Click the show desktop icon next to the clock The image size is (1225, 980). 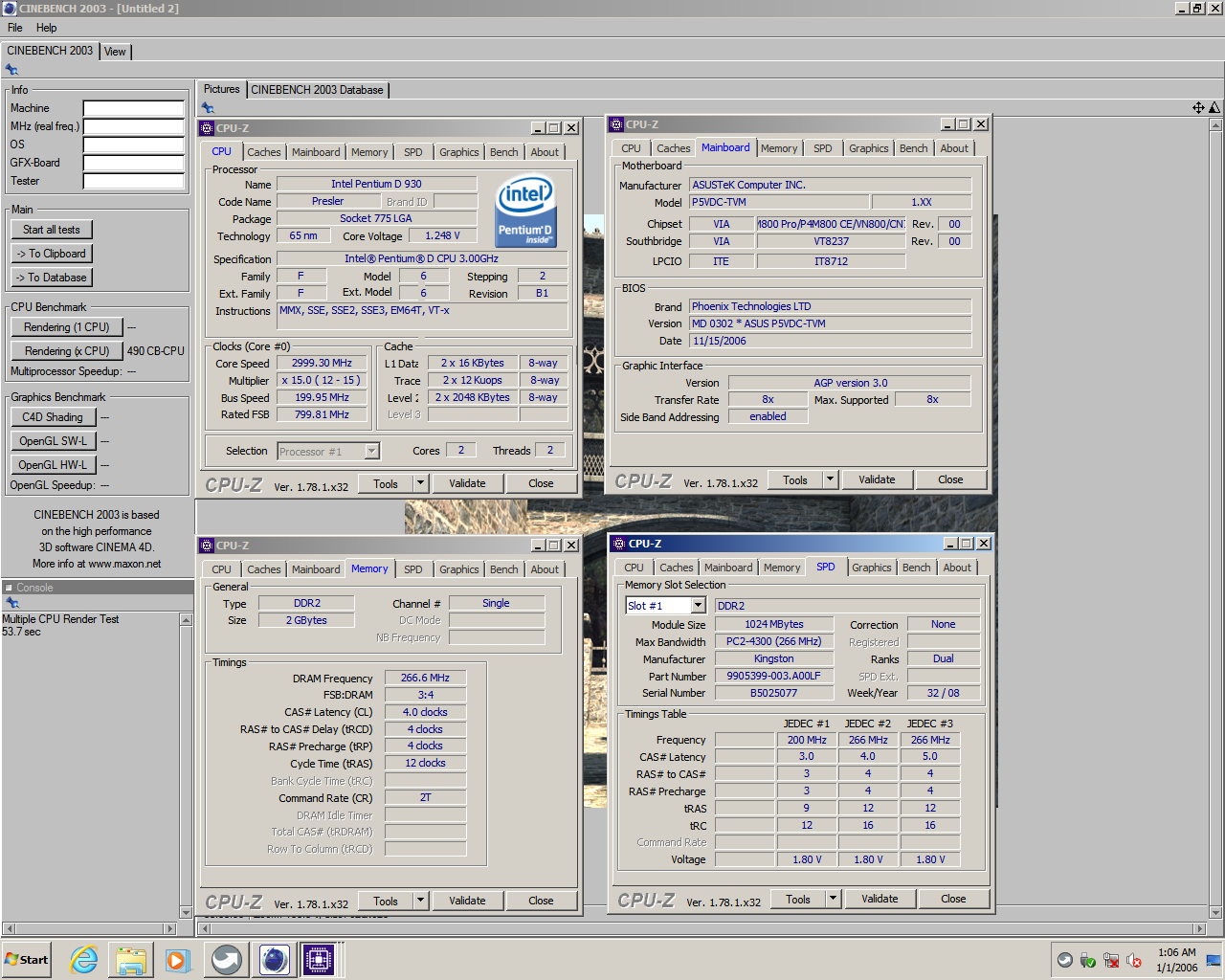tap(1214, 960)
